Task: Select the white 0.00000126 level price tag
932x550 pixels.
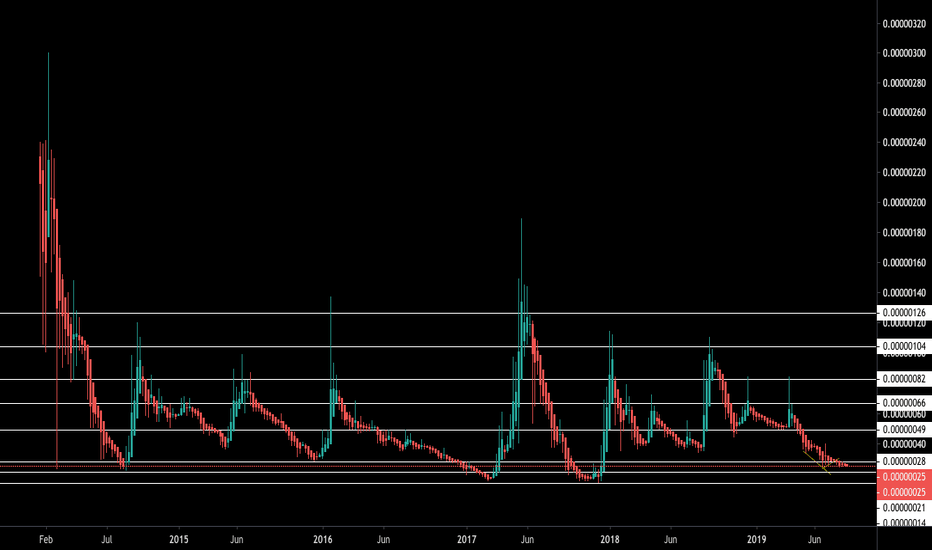Action: coord(904,313)
